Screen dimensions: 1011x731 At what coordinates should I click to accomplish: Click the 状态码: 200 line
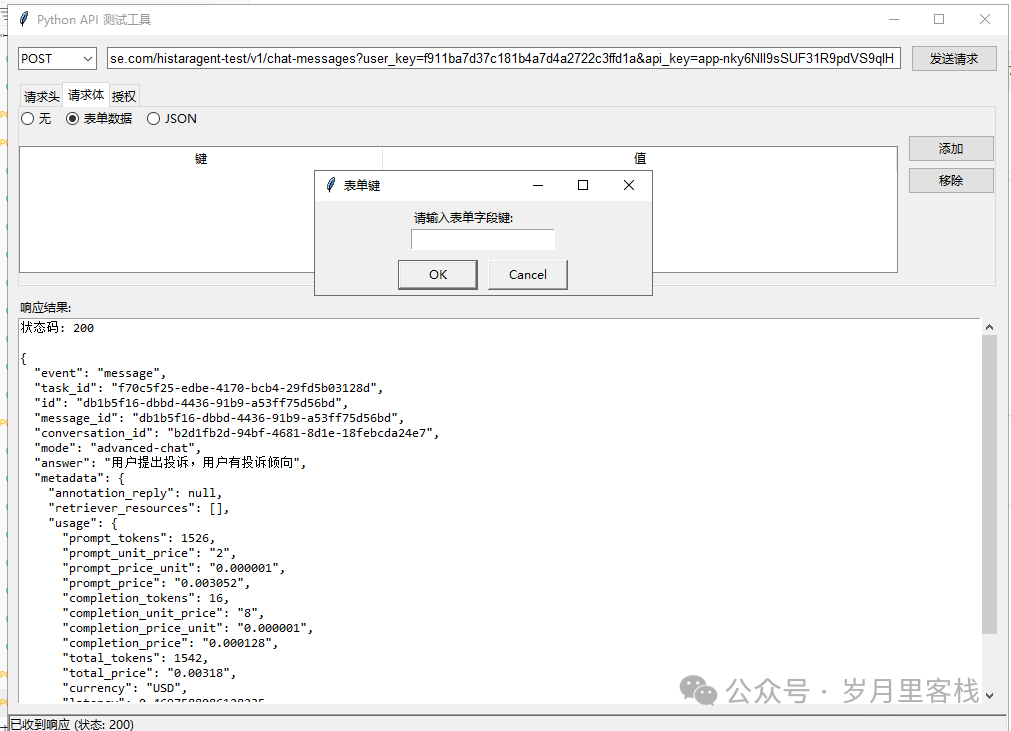click(57, 328)
